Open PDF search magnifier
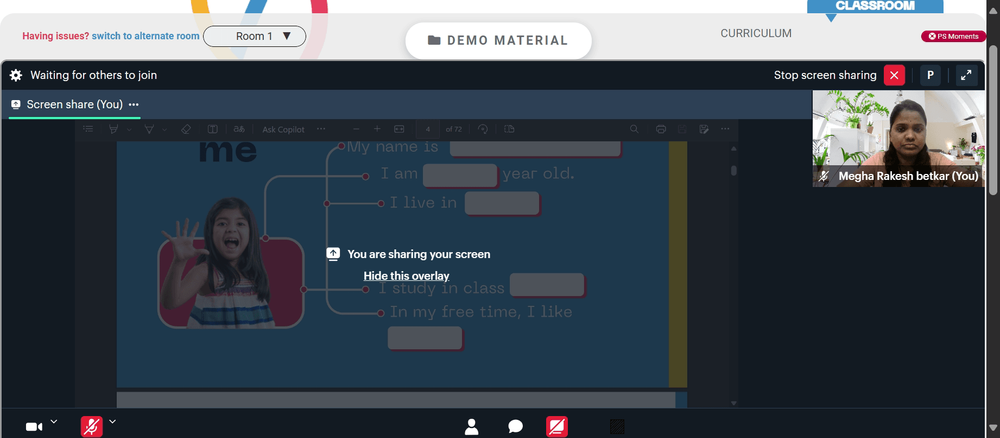1000x438 pixels. pos(634,129)
